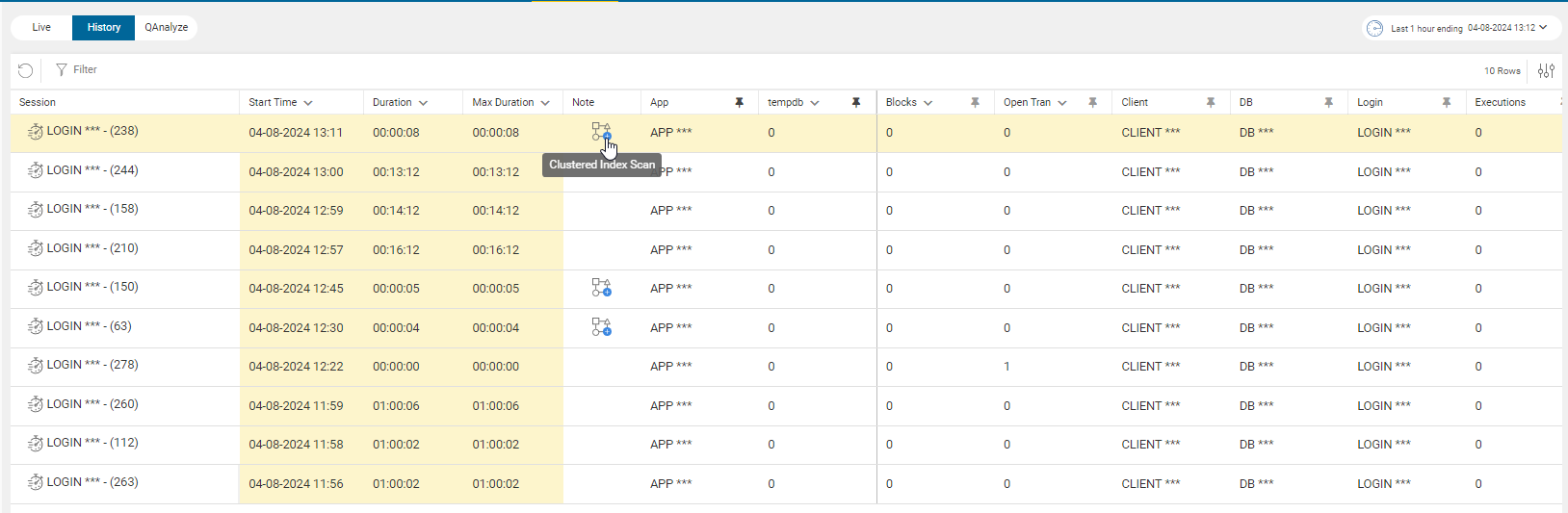Click session icon for LOGIN *** - (63)
Viewport: 1568px width, 513px height.
35,326
